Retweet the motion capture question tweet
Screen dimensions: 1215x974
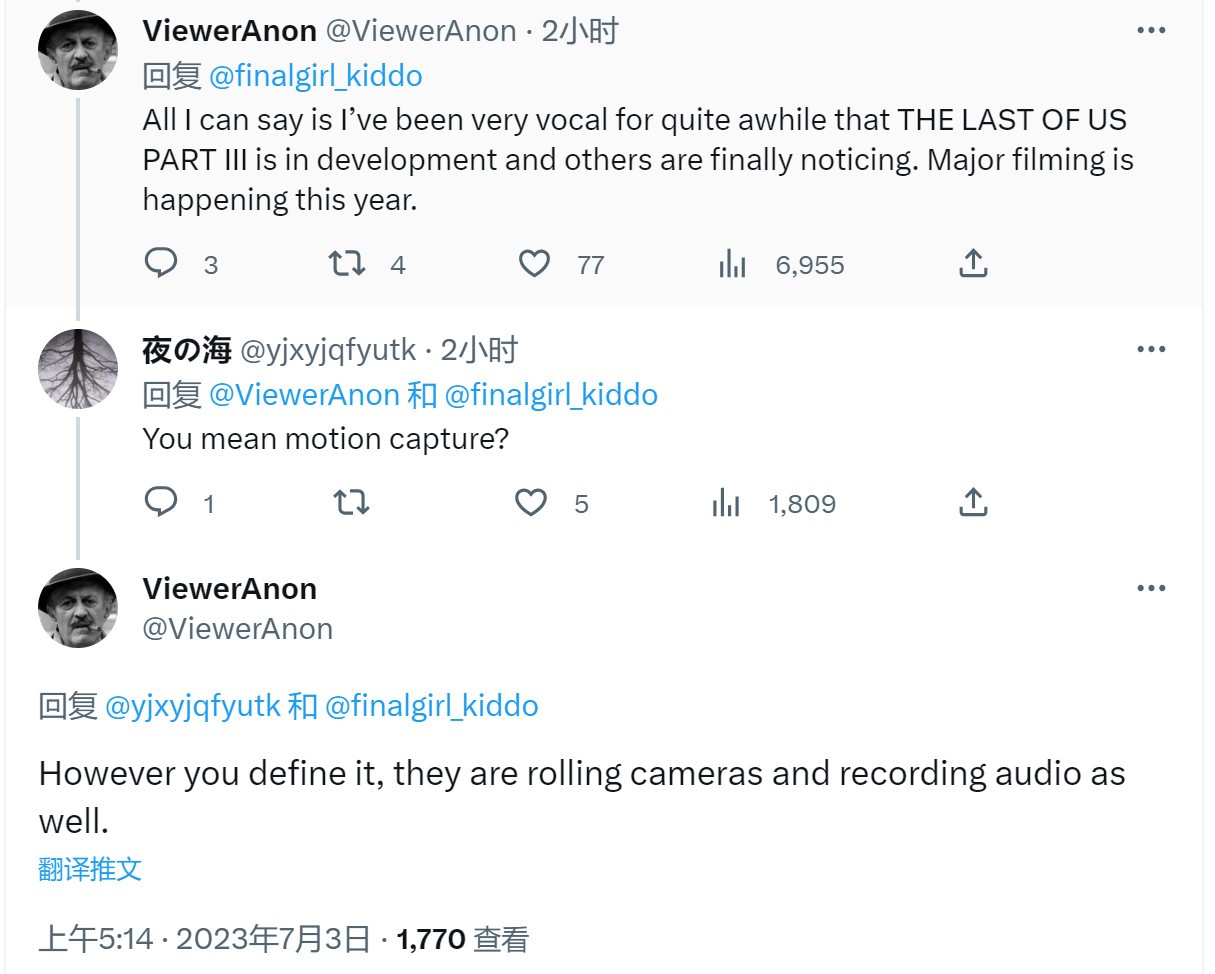click(351, 502)
